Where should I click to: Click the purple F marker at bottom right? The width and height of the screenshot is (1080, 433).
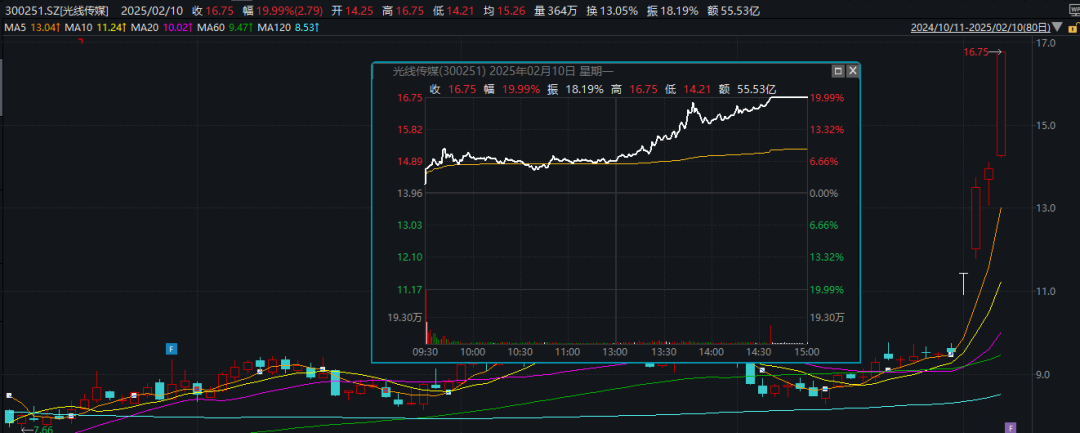tap(1010, 427)
